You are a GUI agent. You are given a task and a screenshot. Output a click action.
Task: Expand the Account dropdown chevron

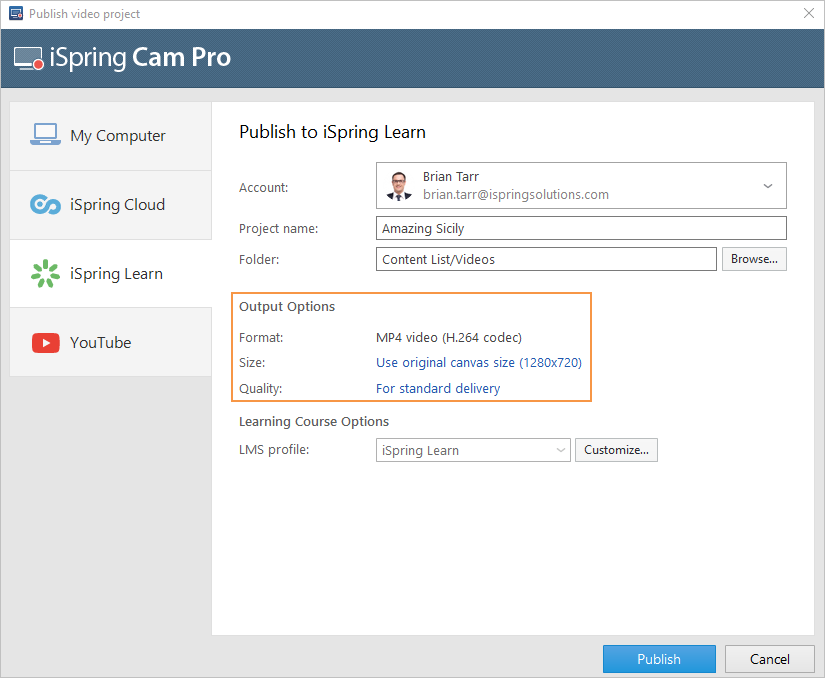[768, 186]
